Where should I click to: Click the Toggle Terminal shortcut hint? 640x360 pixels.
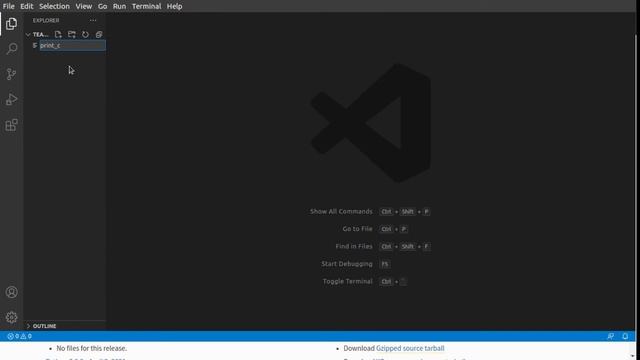(x=365, y=282)
